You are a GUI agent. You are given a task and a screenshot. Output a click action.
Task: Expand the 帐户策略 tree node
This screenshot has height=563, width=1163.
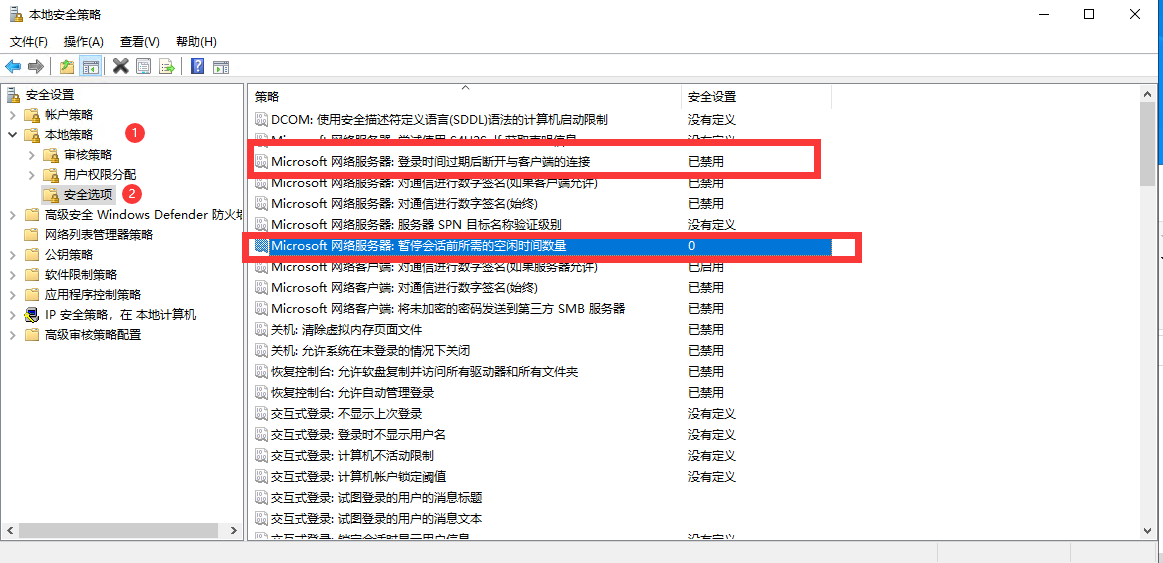coord(12,115)
